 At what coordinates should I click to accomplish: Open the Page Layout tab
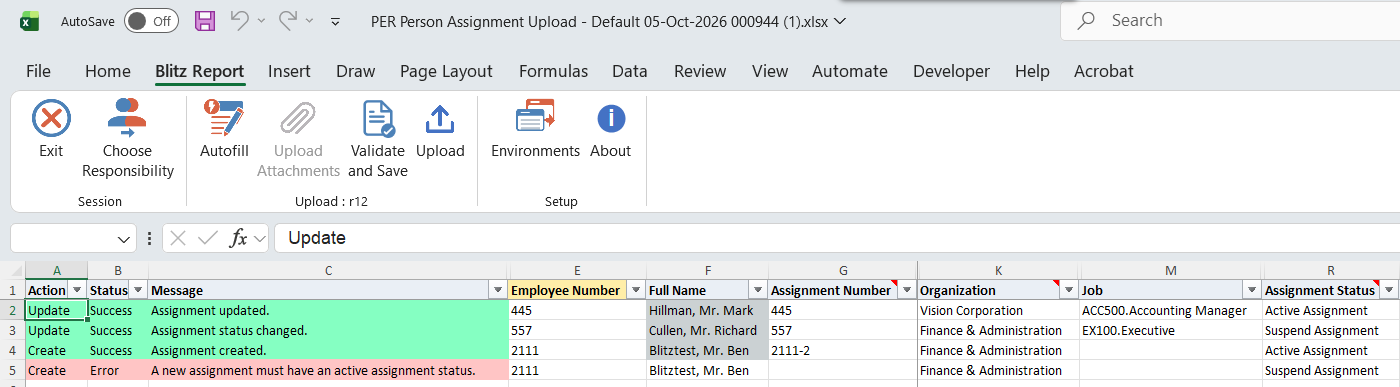(446, 71)
